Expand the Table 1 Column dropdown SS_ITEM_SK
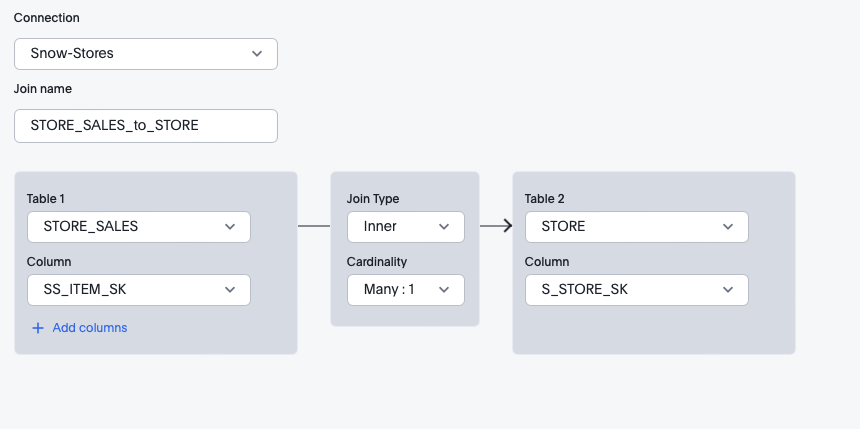 pyautogui.click(x=138, y=290)
